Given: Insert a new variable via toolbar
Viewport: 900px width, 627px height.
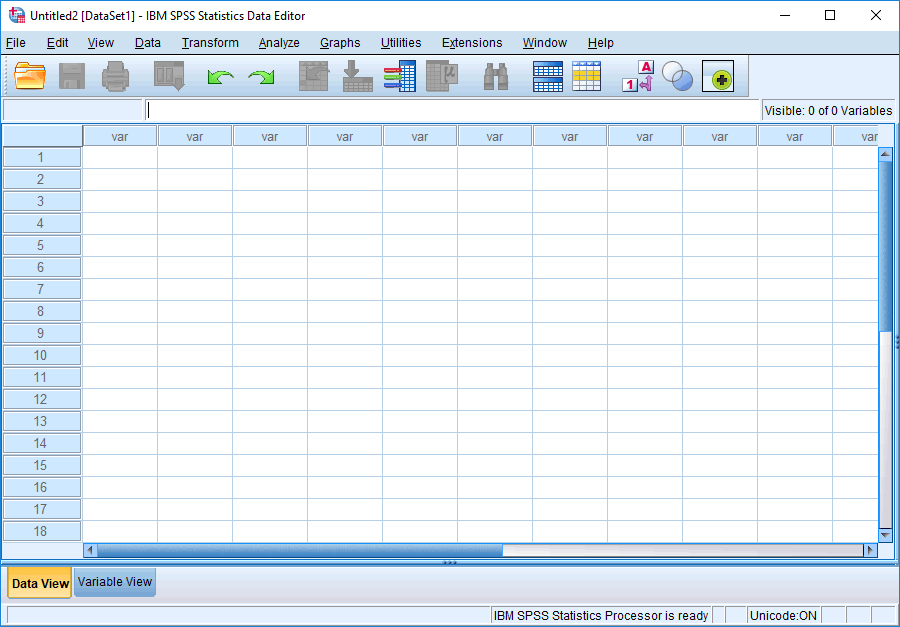Looking at the screenshot, I should pos(587,76).
